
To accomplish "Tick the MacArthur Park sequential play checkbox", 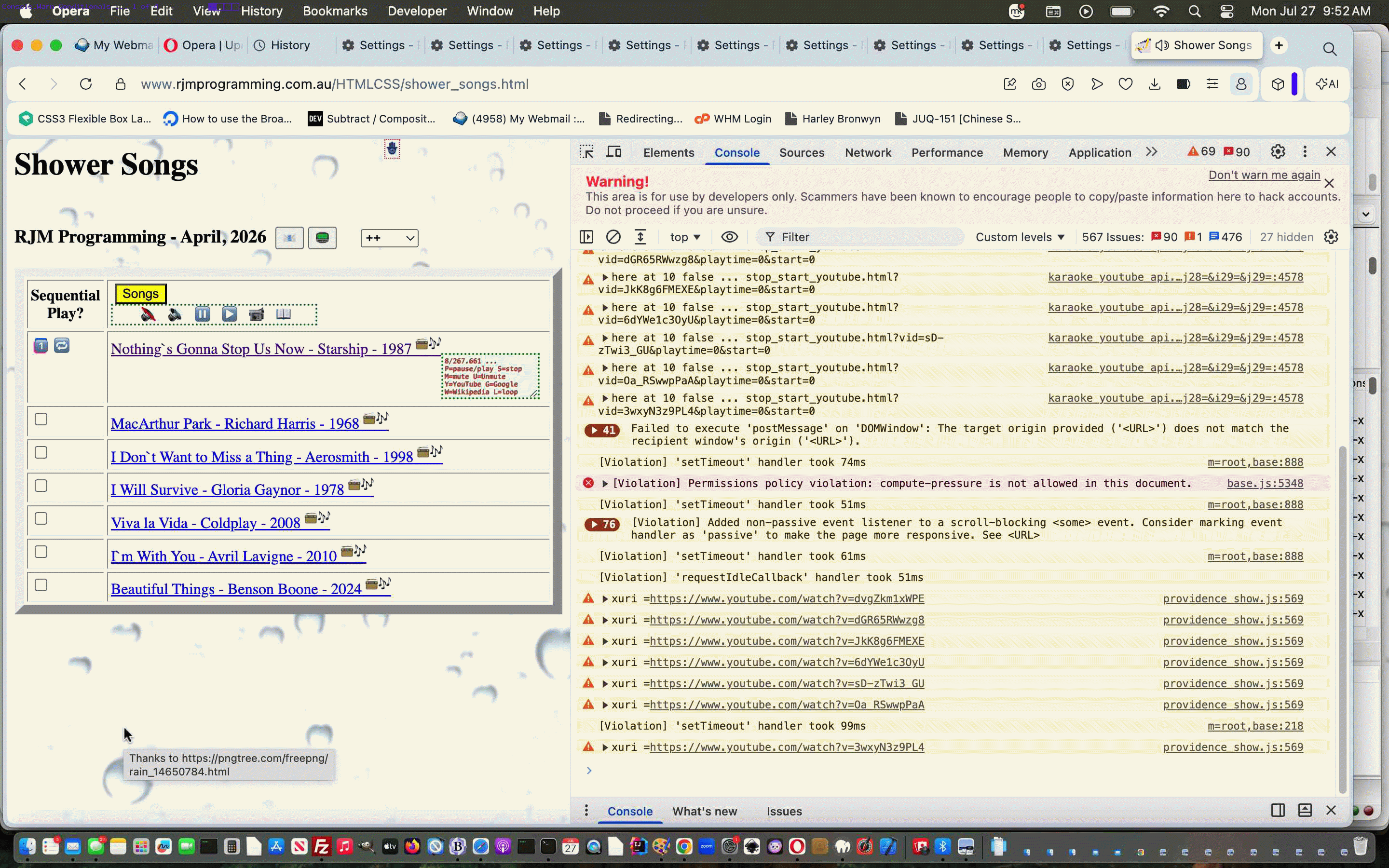I will click(41, 420).
